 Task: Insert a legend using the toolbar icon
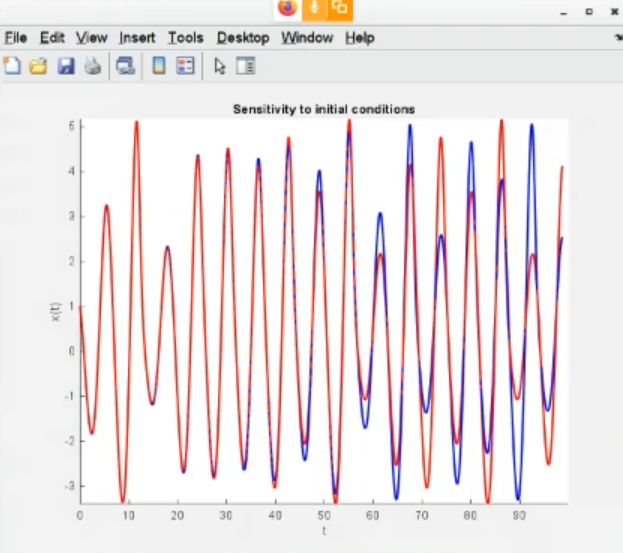[x=185, y=67]
